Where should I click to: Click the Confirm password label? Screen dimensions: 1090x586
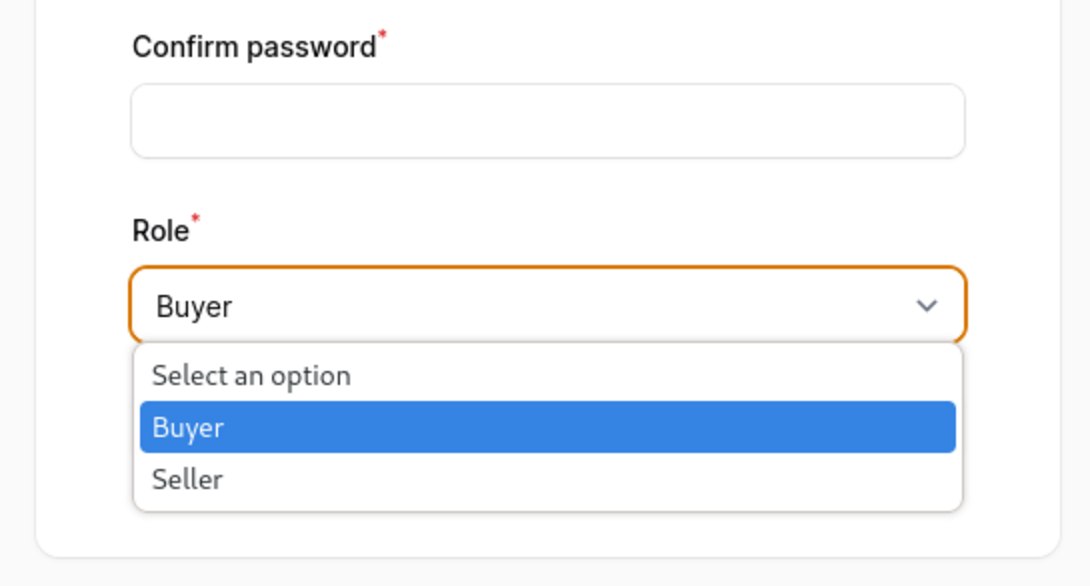[254, 47]
